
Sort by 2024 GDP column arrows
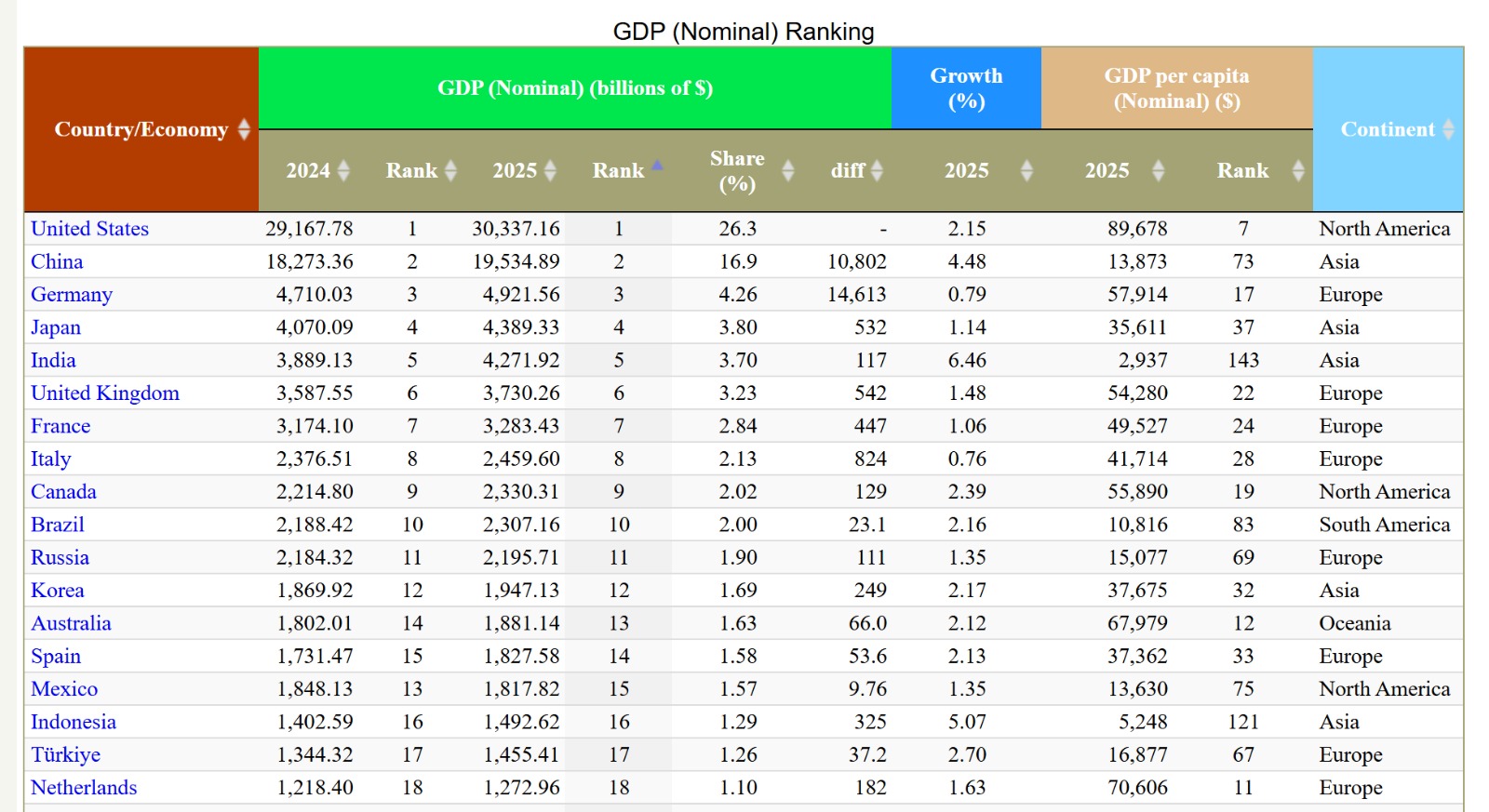pos(343,170)
